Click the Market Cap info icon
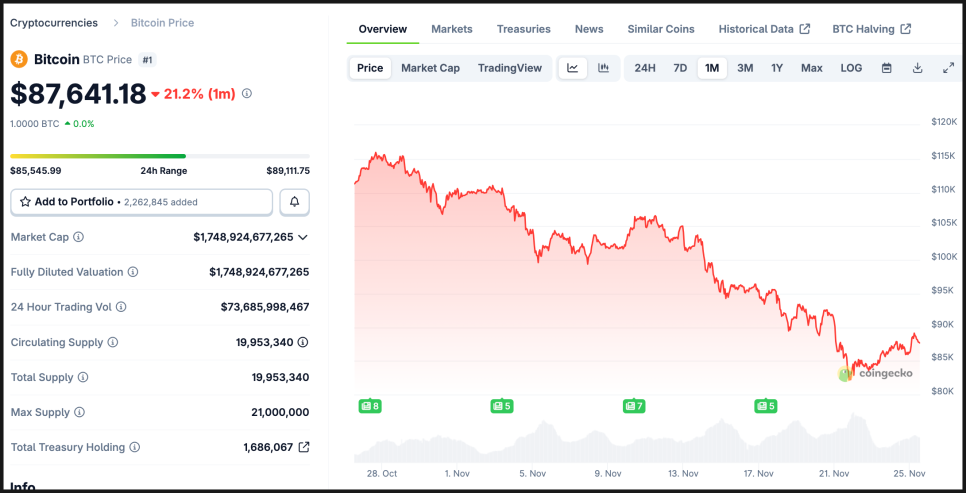Screen dimensions: 966x493 (79, 237)
